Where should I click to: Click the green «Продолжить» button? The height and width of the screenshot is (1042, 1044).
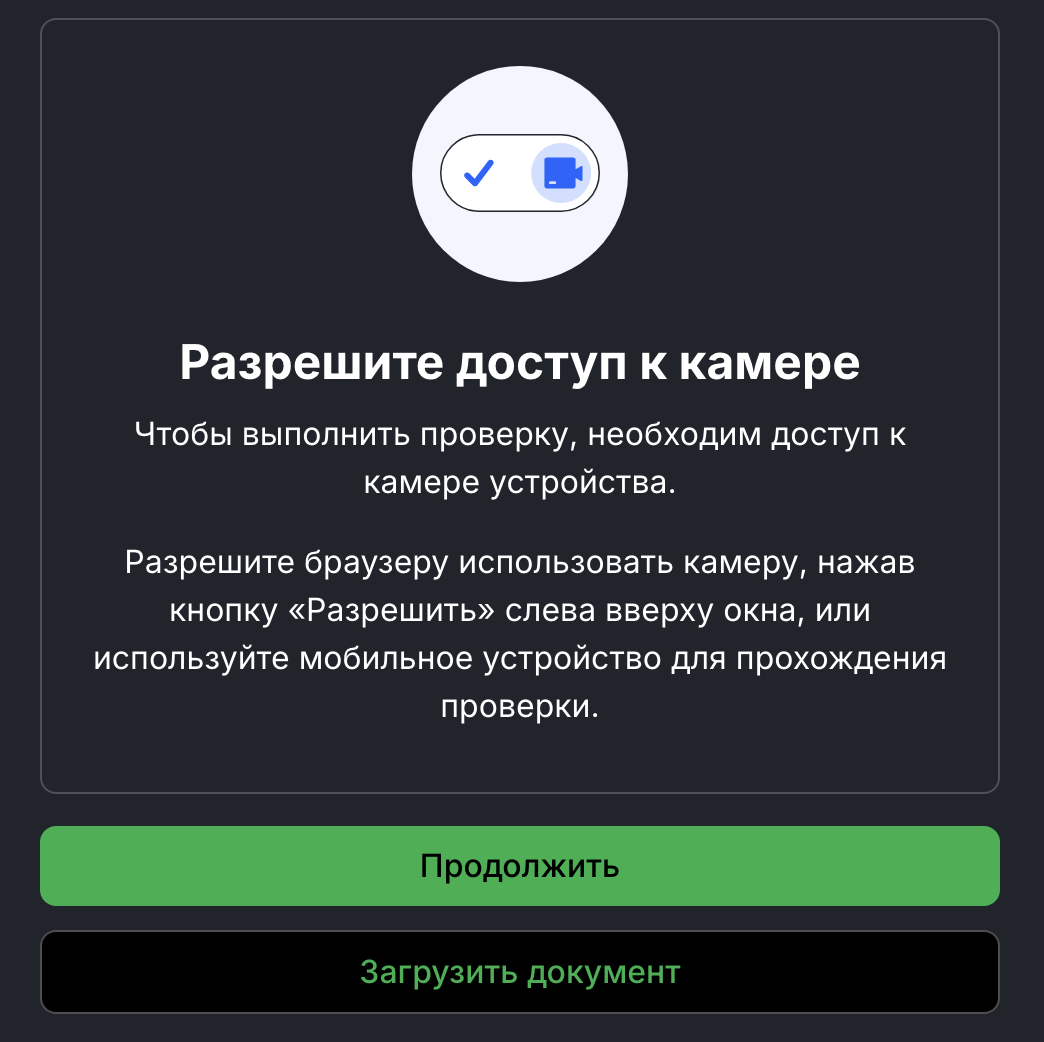[x=519, y=866]
